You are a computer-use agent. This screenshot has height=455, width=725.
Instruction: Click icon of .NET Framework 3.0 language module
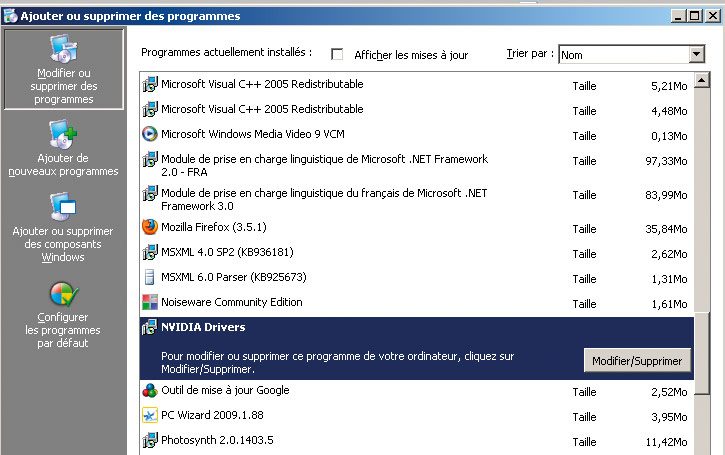(150, 193)
